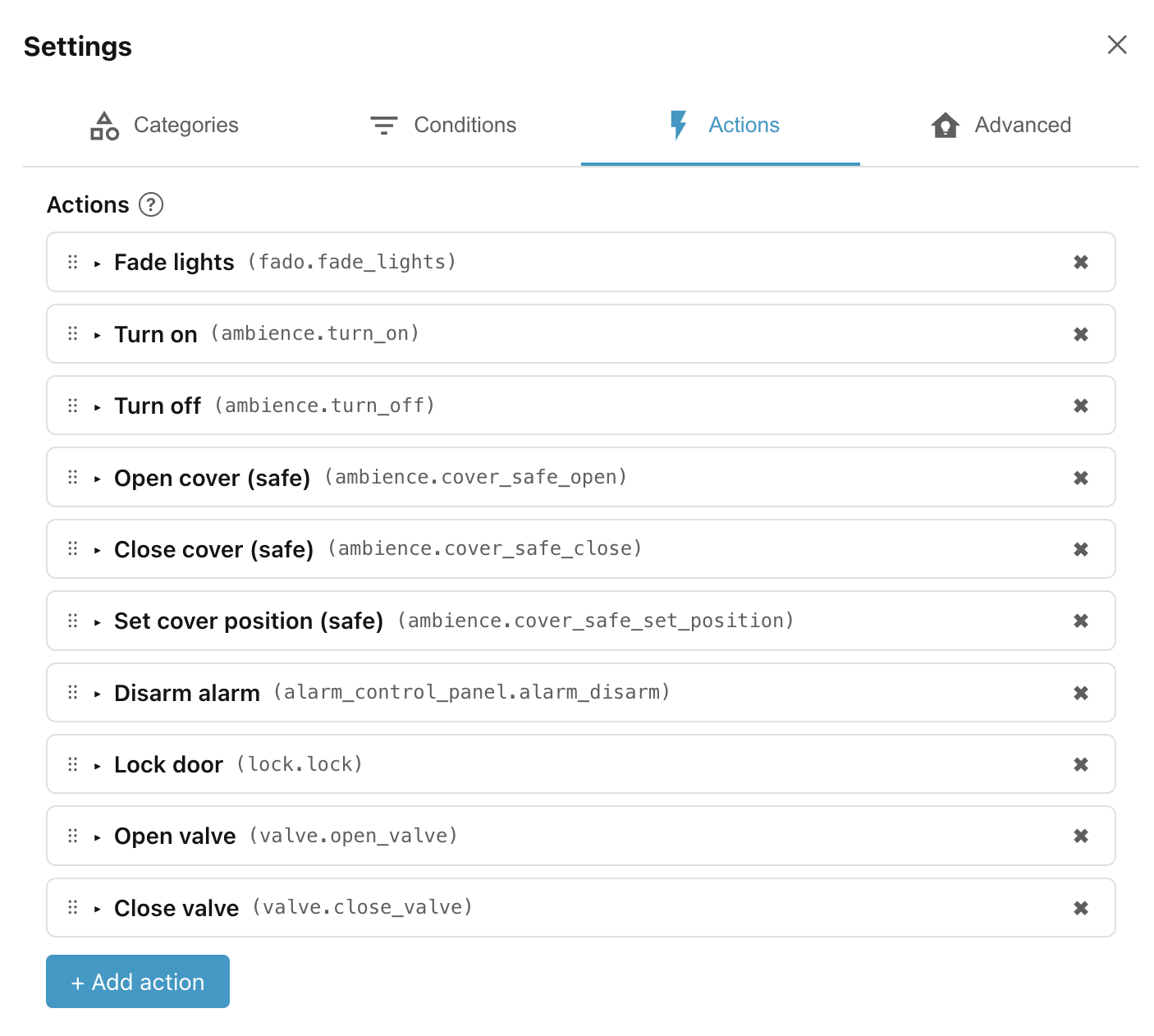Remove the Set cover position (safe) action
The image size is (1154, 1036).
coord(1081,621)
